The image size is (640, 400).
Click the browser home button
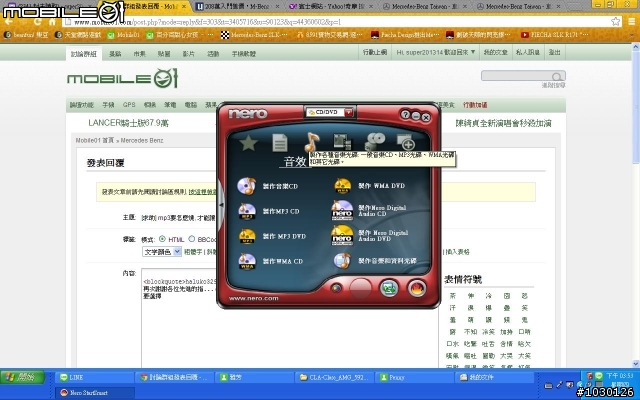[52, 22]
